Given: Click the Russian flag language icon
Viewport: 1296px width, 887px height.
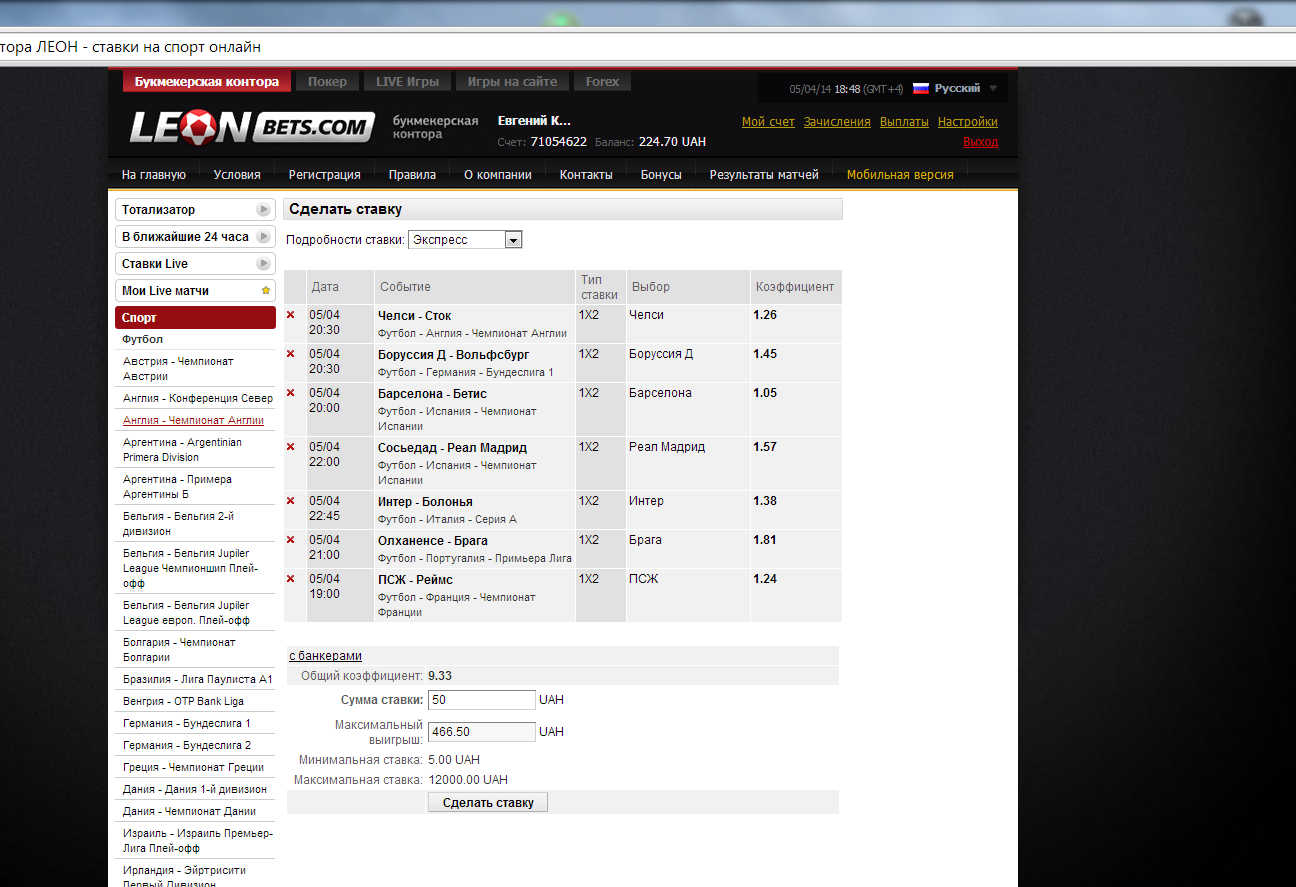Looking at the screenshot, I should tap(921, 88).
